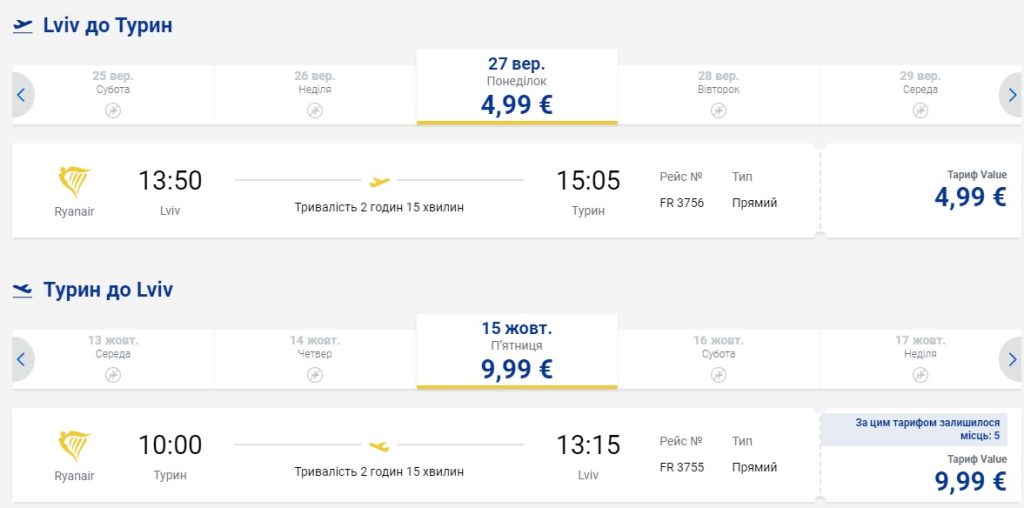Click the 5 seats remaining notice
The image size is (1024, 508).
pyautogui.click(x=914, y=430)
